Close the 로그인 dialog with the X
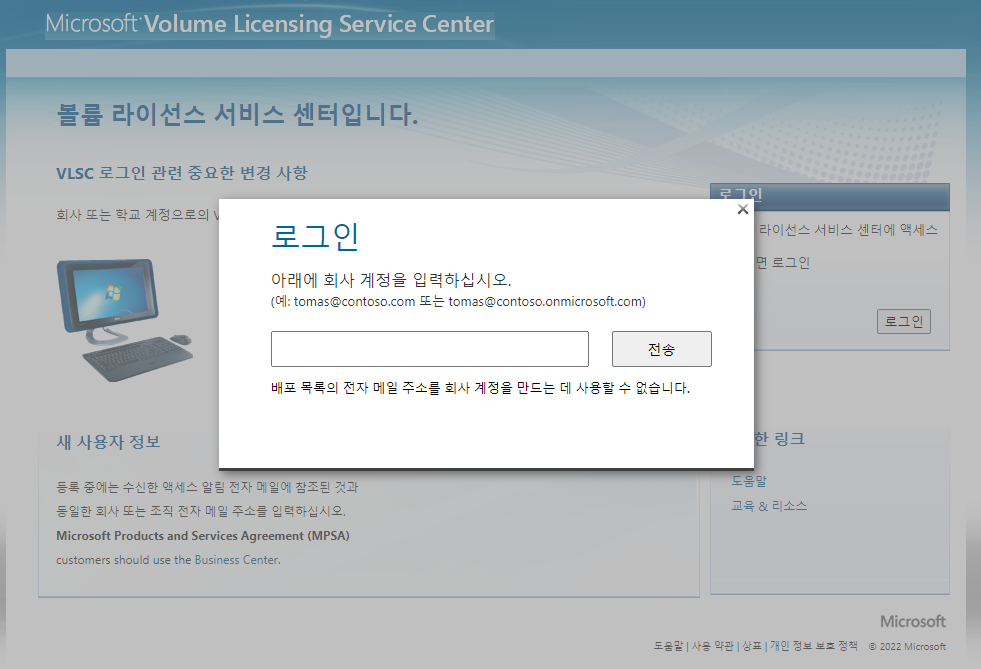The image size is (981, 669). coord(743,210)
